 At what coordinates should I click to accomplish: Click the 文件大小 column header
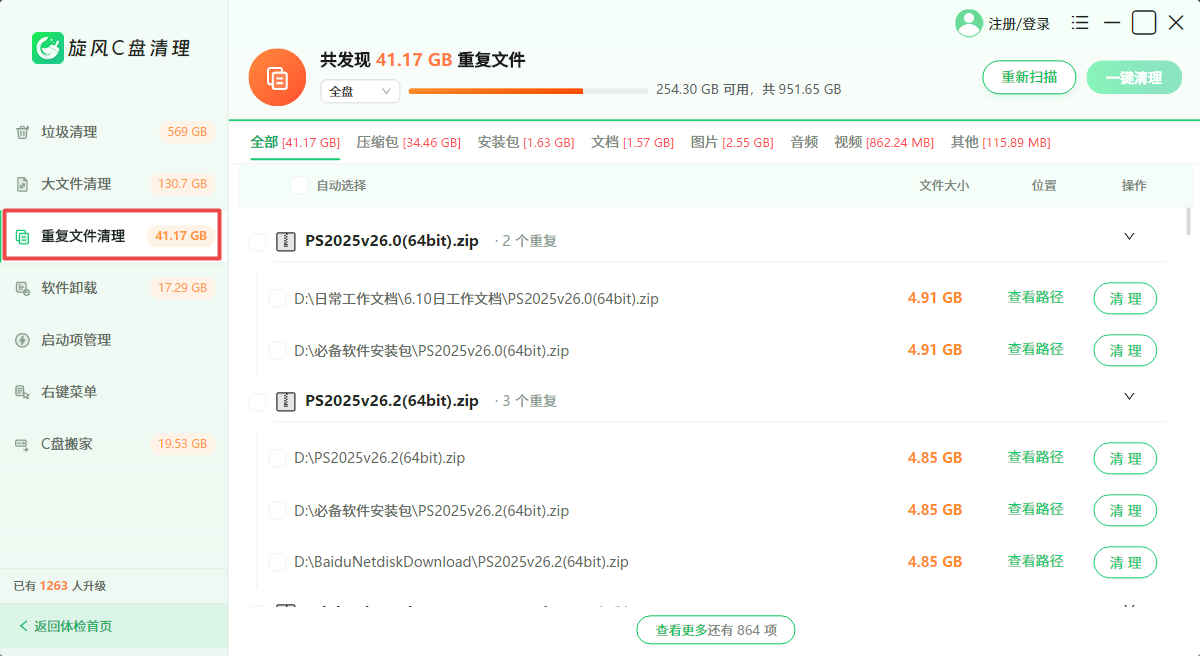(944, 185)
